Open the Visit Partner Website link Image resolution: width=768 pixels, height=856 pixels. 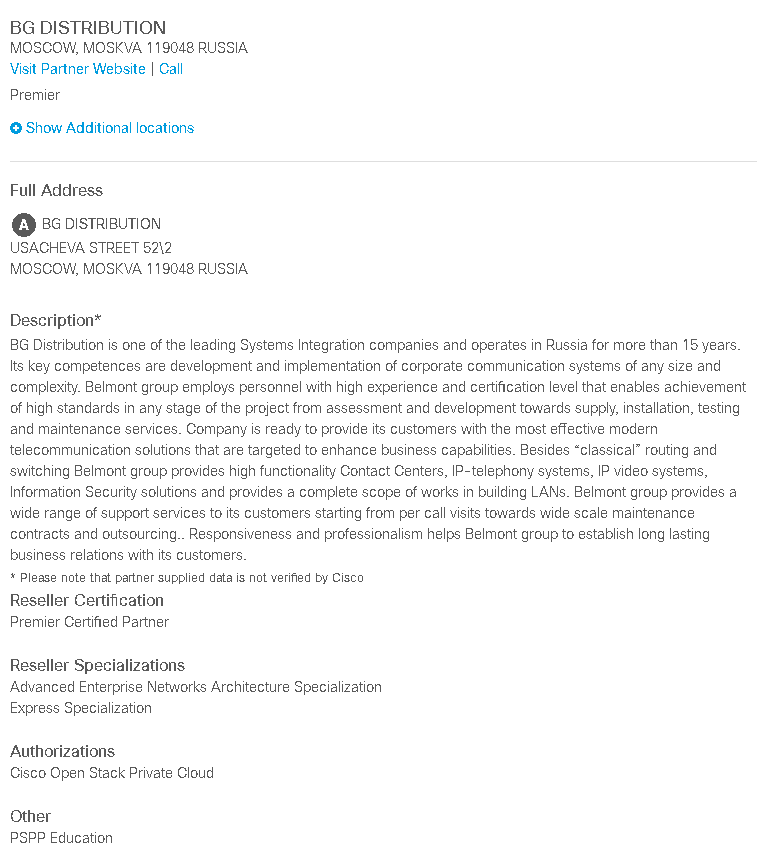pyautogui.click(x=78, y=69)
